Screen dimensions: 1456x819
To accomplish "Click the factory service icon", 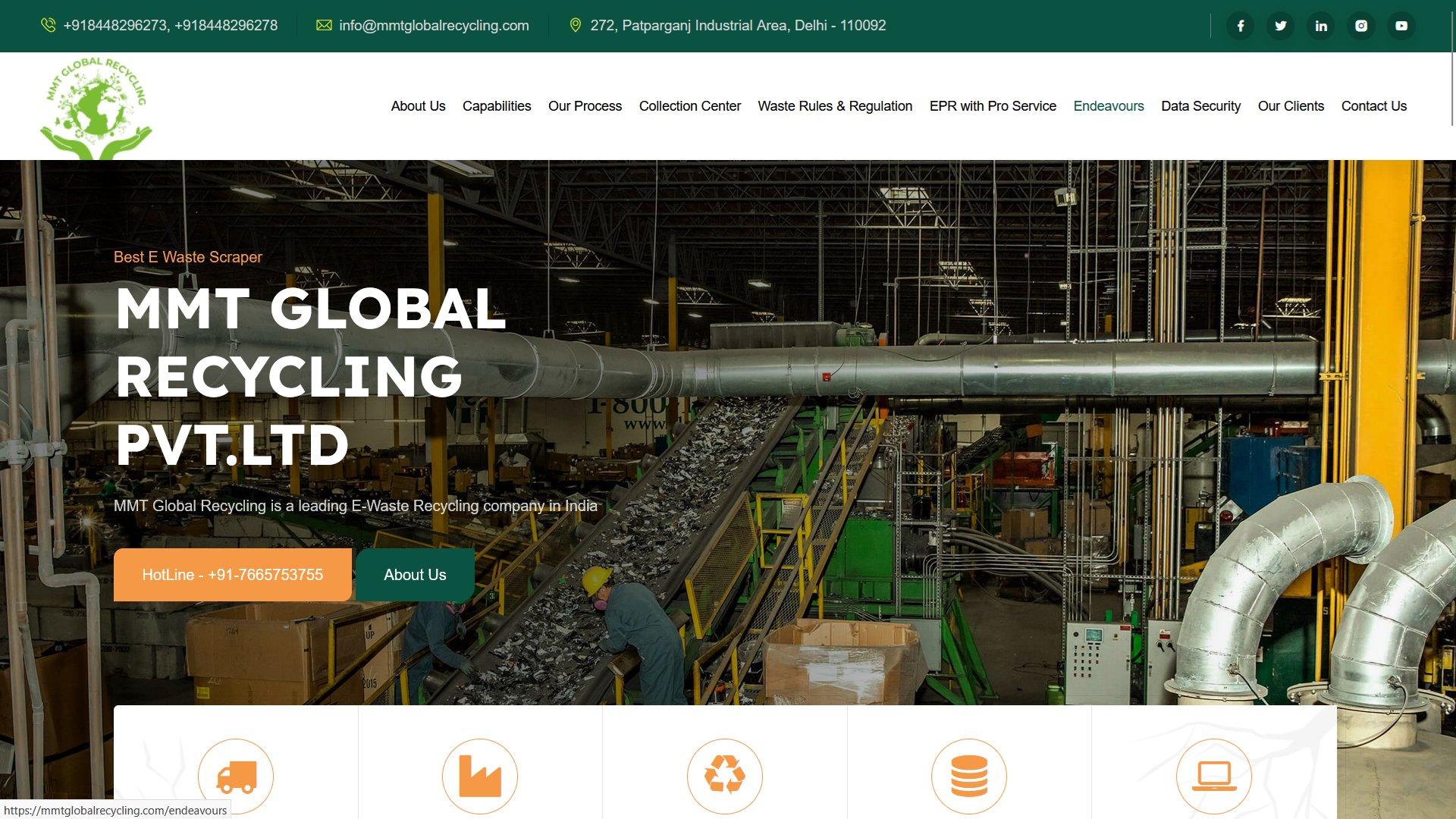I will pos(480,776).
